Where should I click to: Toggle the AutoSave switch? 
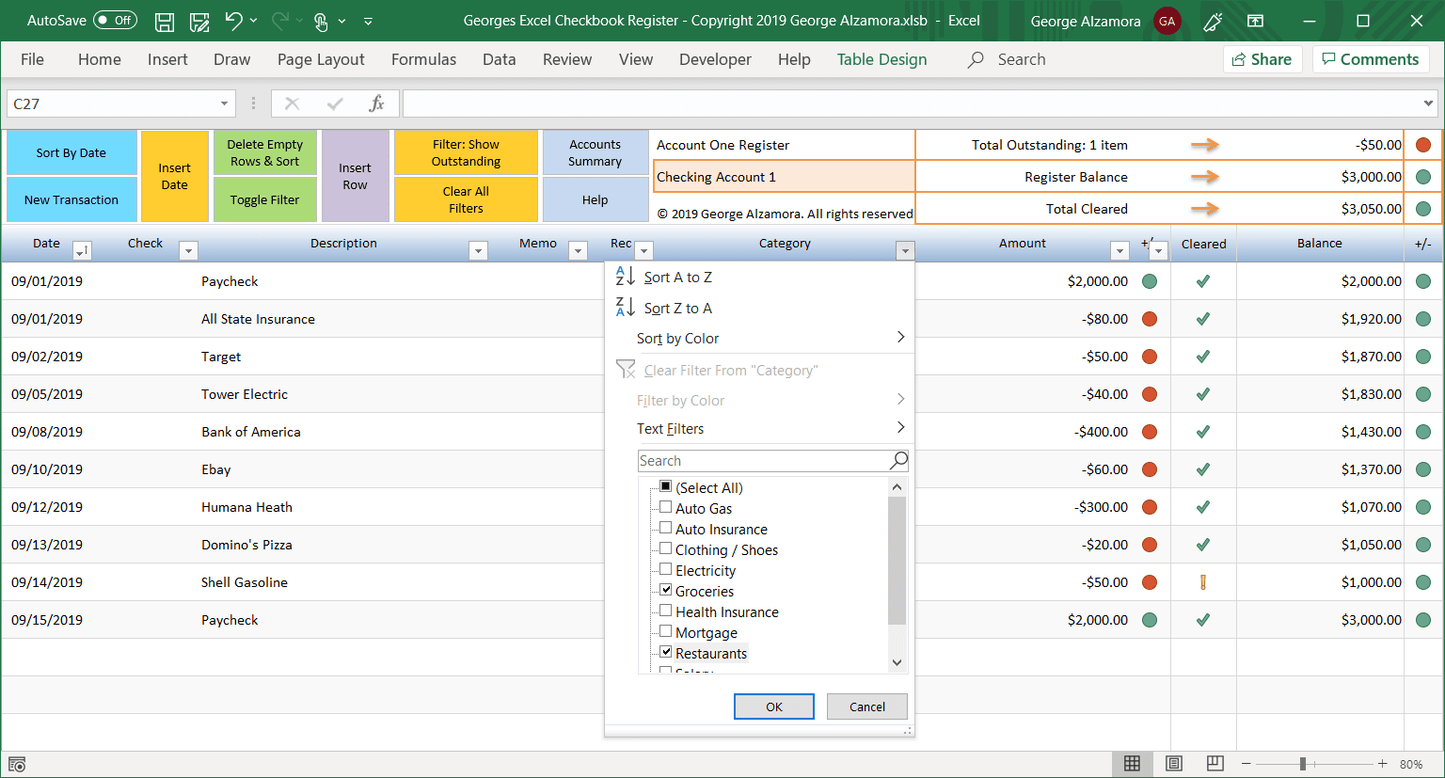click(x=115, y=21)
